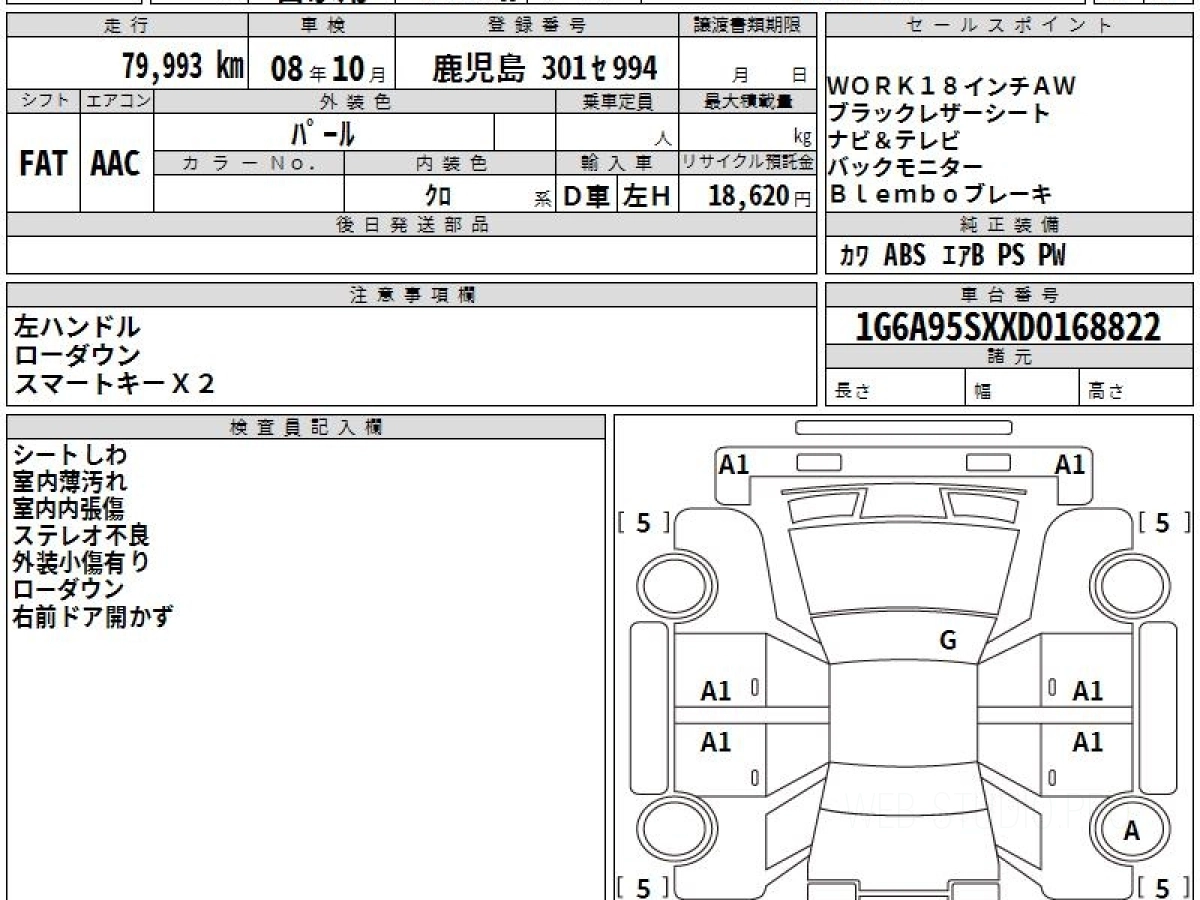The image size is (1200, 900).
Task: Click the 車台番号 header
Action: (x=1009, y=295)
